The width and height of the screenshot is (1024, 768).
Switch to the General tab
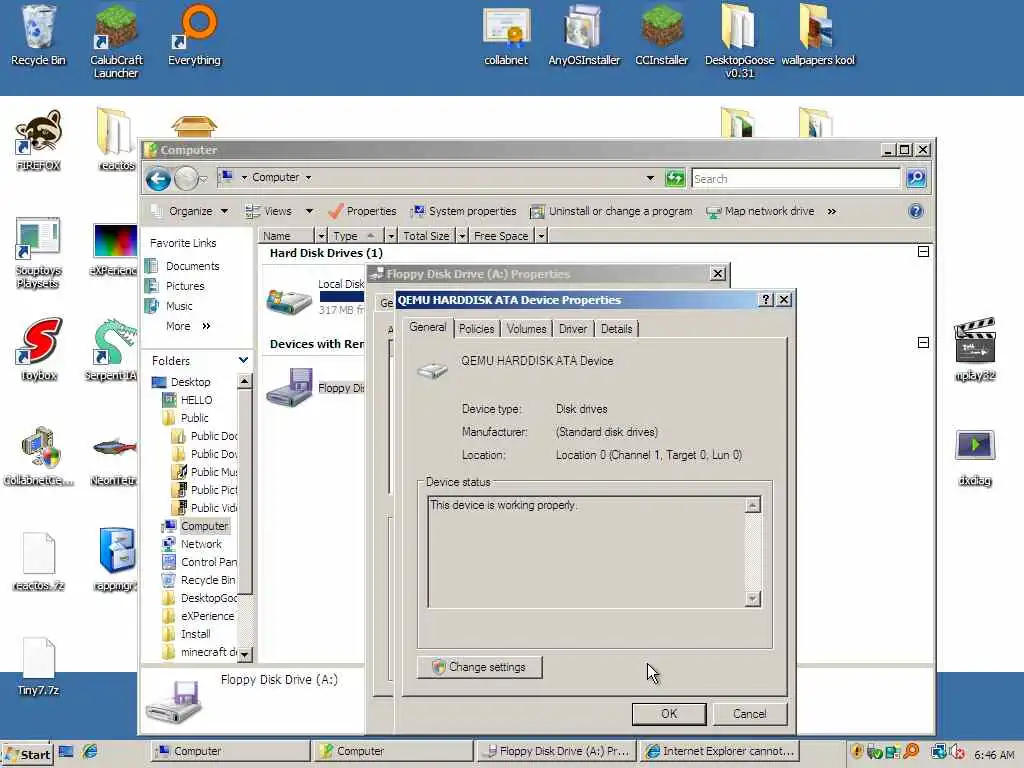(428, 327)
